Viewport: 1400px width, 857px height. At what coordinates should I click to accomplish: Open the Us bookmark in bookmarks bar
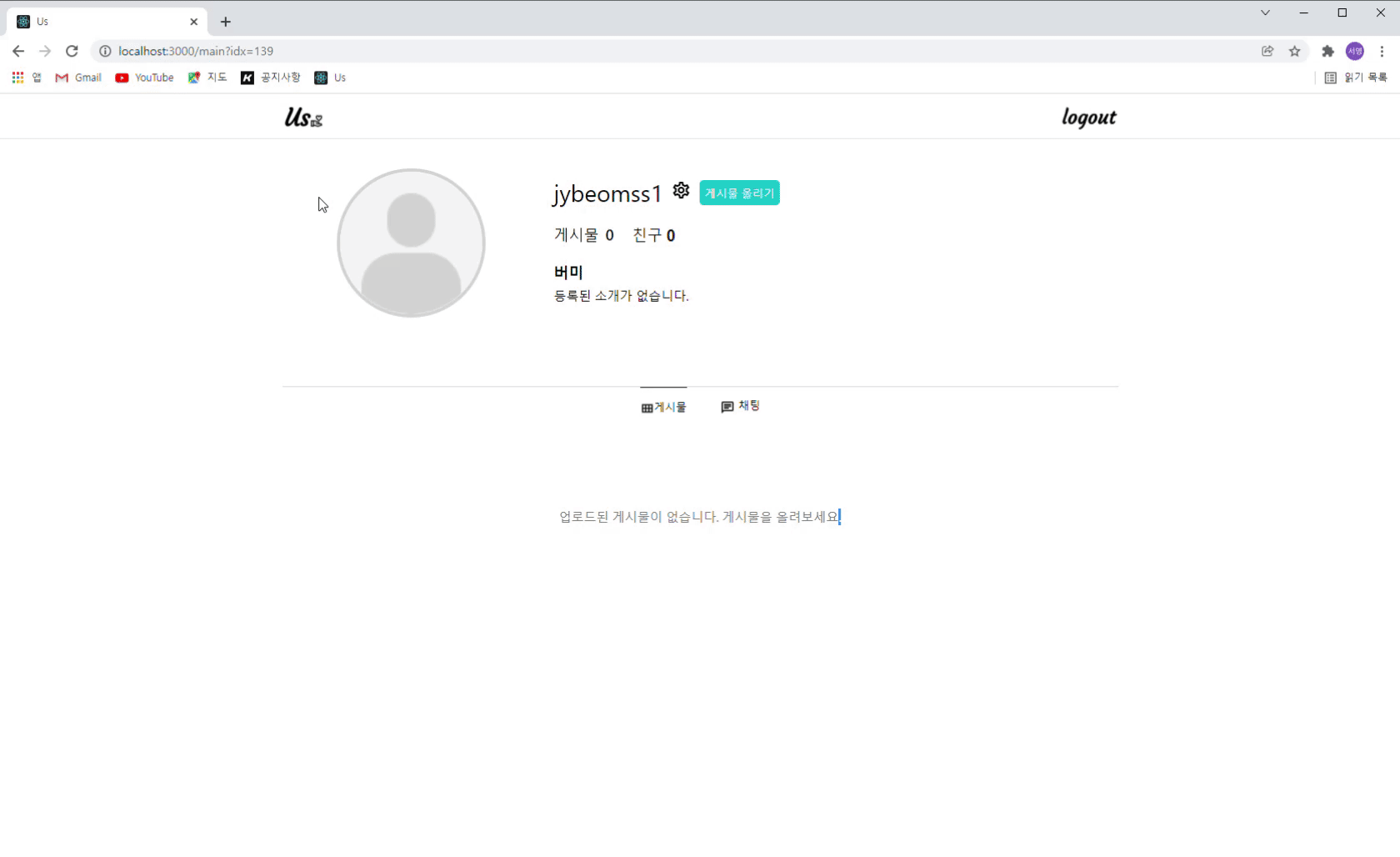(x=330, y=78)
